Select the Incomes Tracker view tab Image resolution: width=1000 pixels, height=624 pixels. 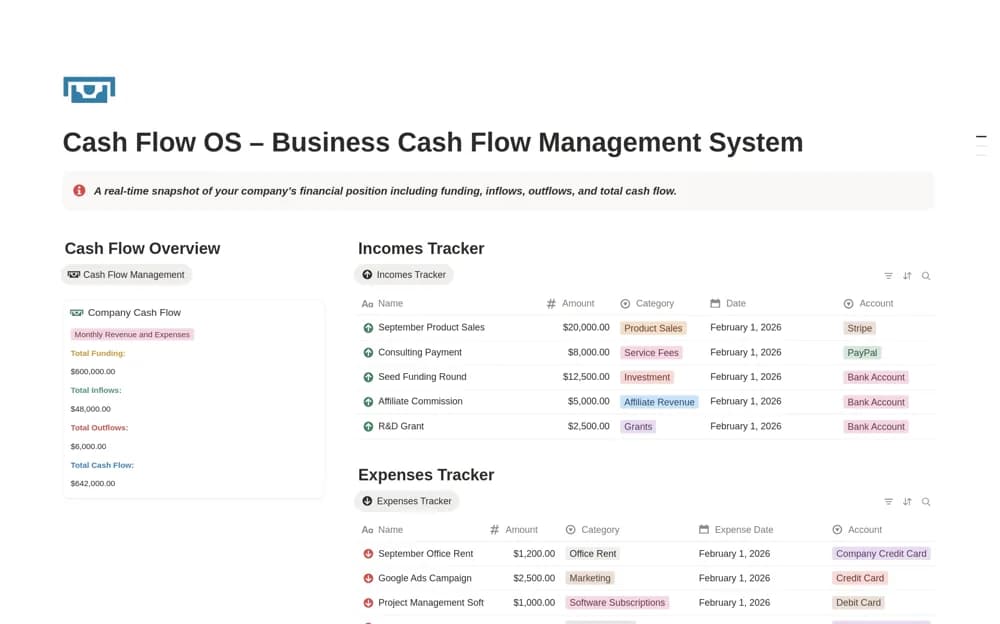[x=404, y=274]
